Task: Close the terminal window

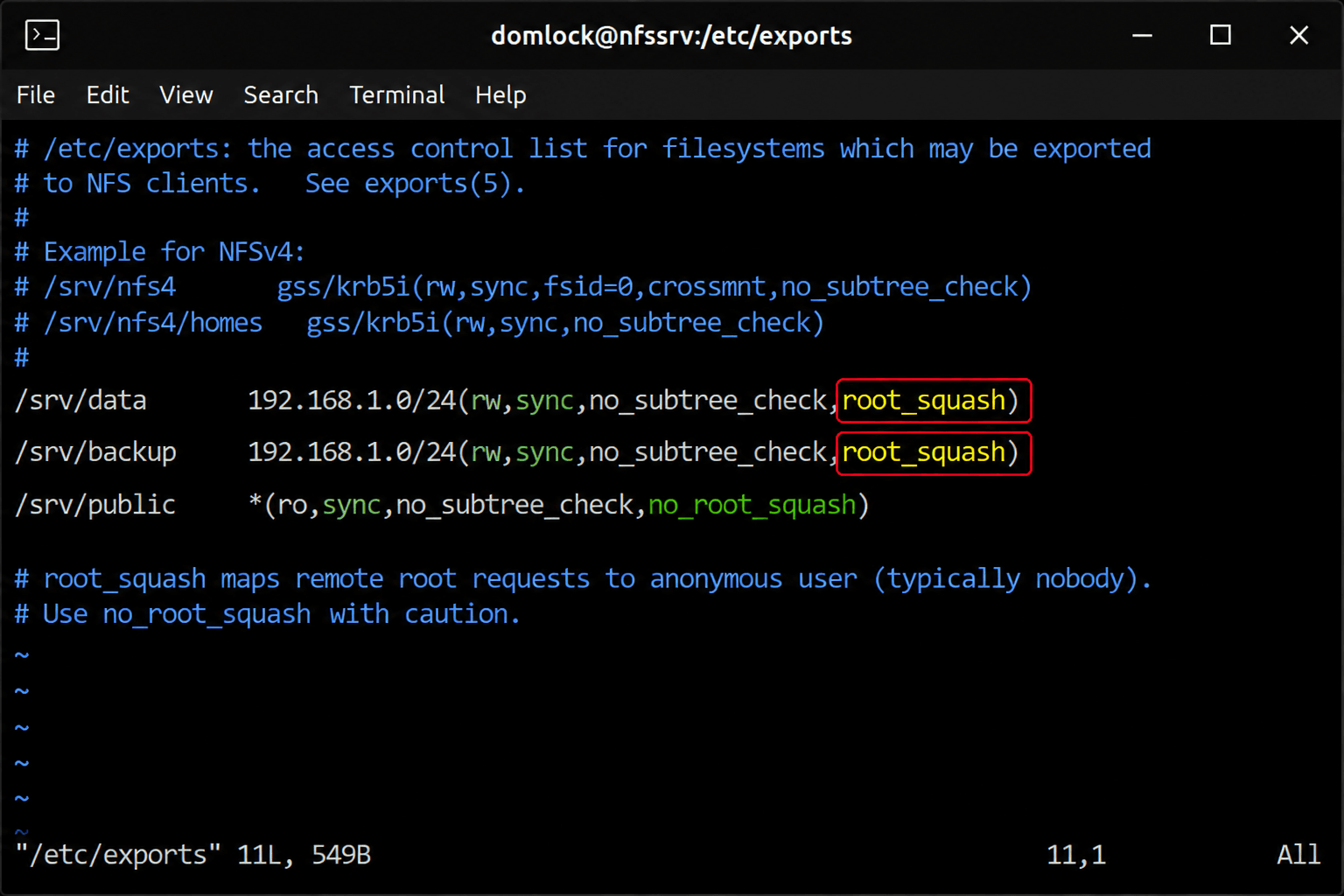Action: tap(1298, 35)
